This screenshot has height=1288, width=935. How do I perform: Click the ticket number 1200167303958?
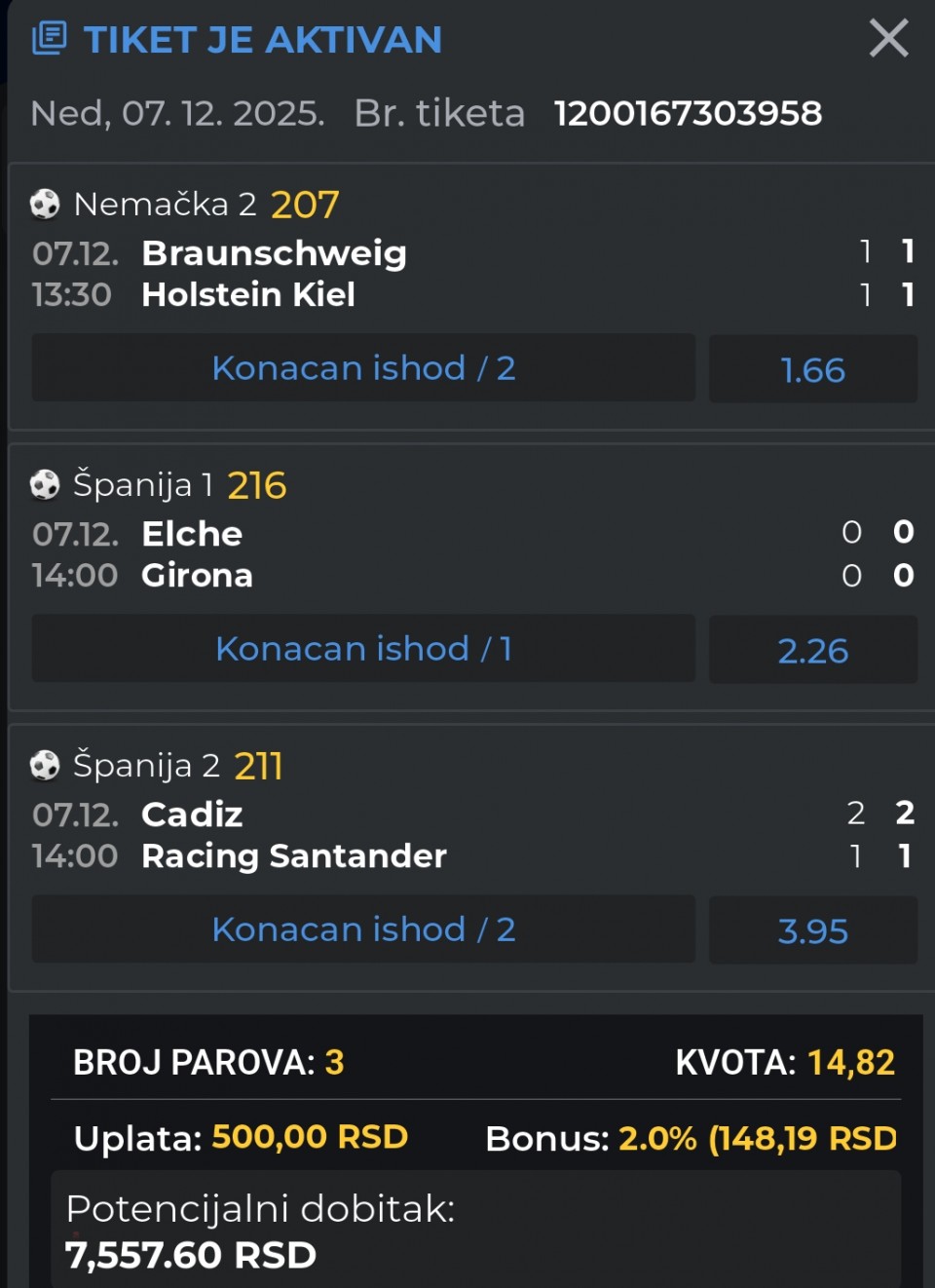click(688, 113)
